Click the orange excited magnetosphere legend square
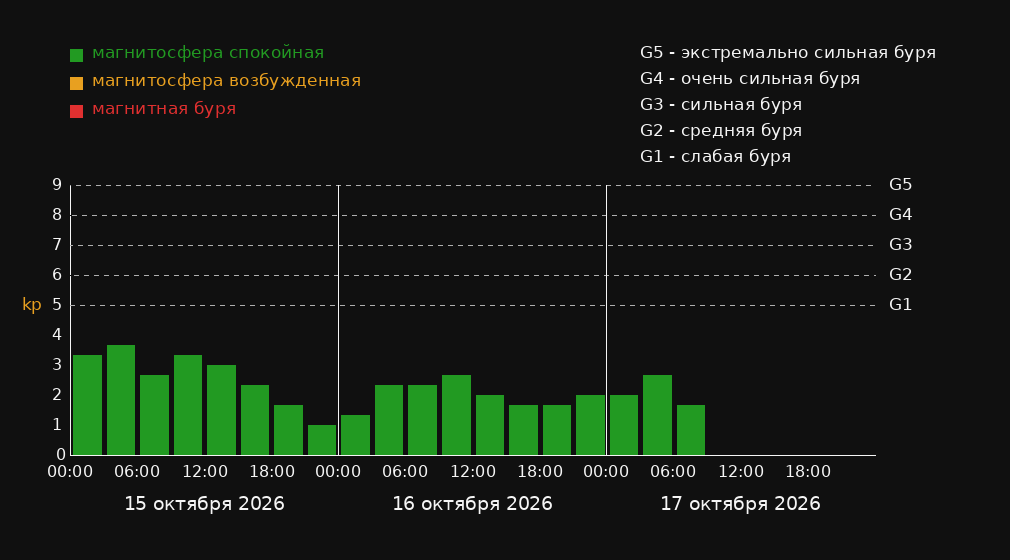The width and height of the screenshot is (1010, 560). coord(77,83)
